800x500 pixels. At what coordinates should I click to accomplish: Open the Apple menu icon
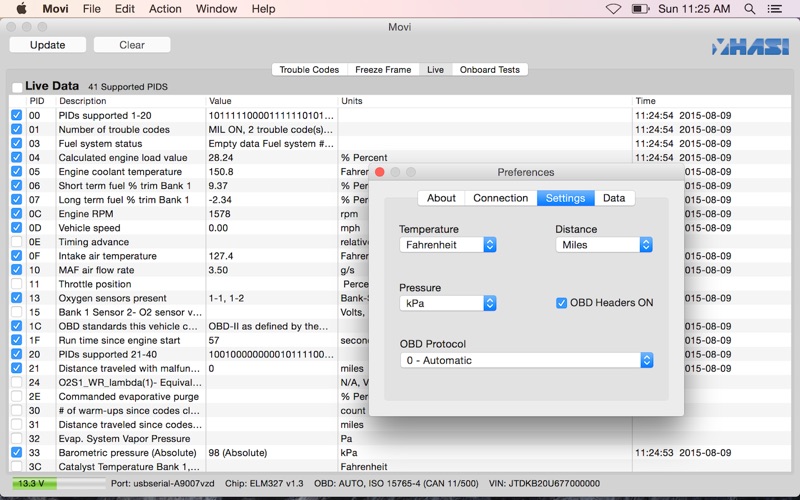[x=20, y=9]
